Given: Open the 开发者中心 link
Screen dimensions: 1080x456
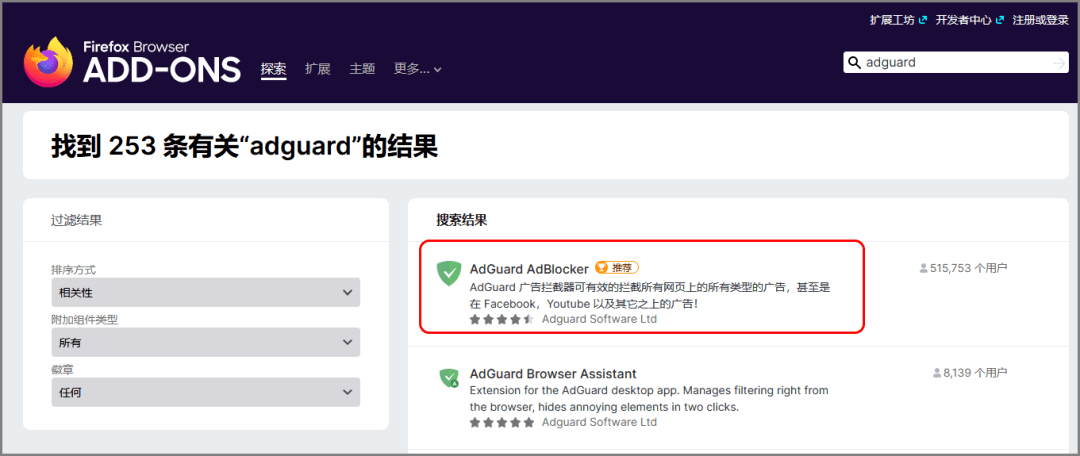Looking at the screenshot, I should click(969, 20).
